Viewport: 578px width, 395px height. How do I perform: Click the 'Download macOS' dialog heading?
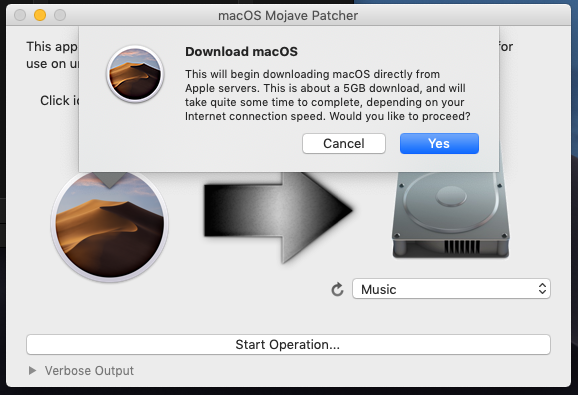[x=241, y=52]
